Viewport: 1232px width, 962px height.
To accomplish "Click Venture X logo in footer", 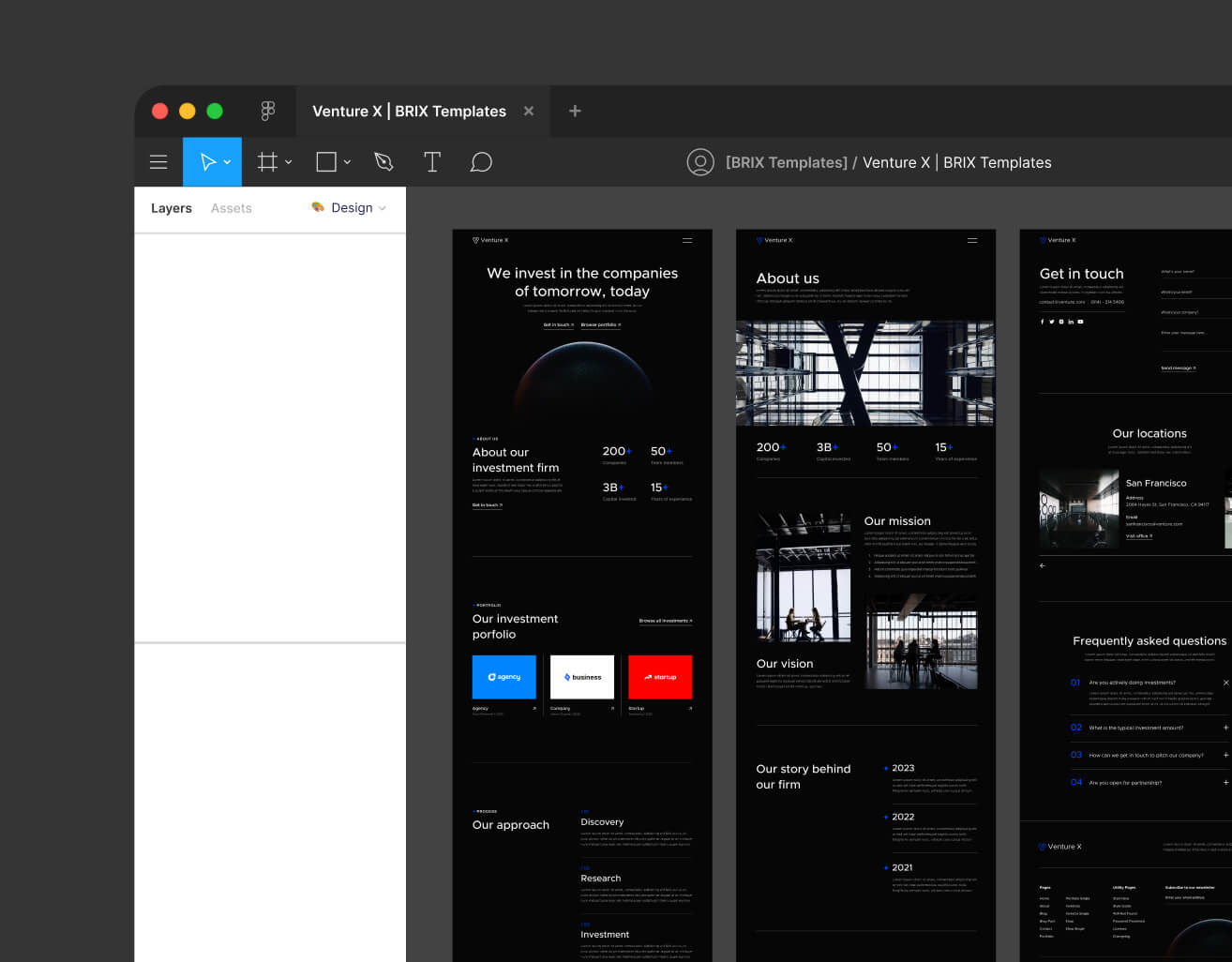I will coord(1060,847).
